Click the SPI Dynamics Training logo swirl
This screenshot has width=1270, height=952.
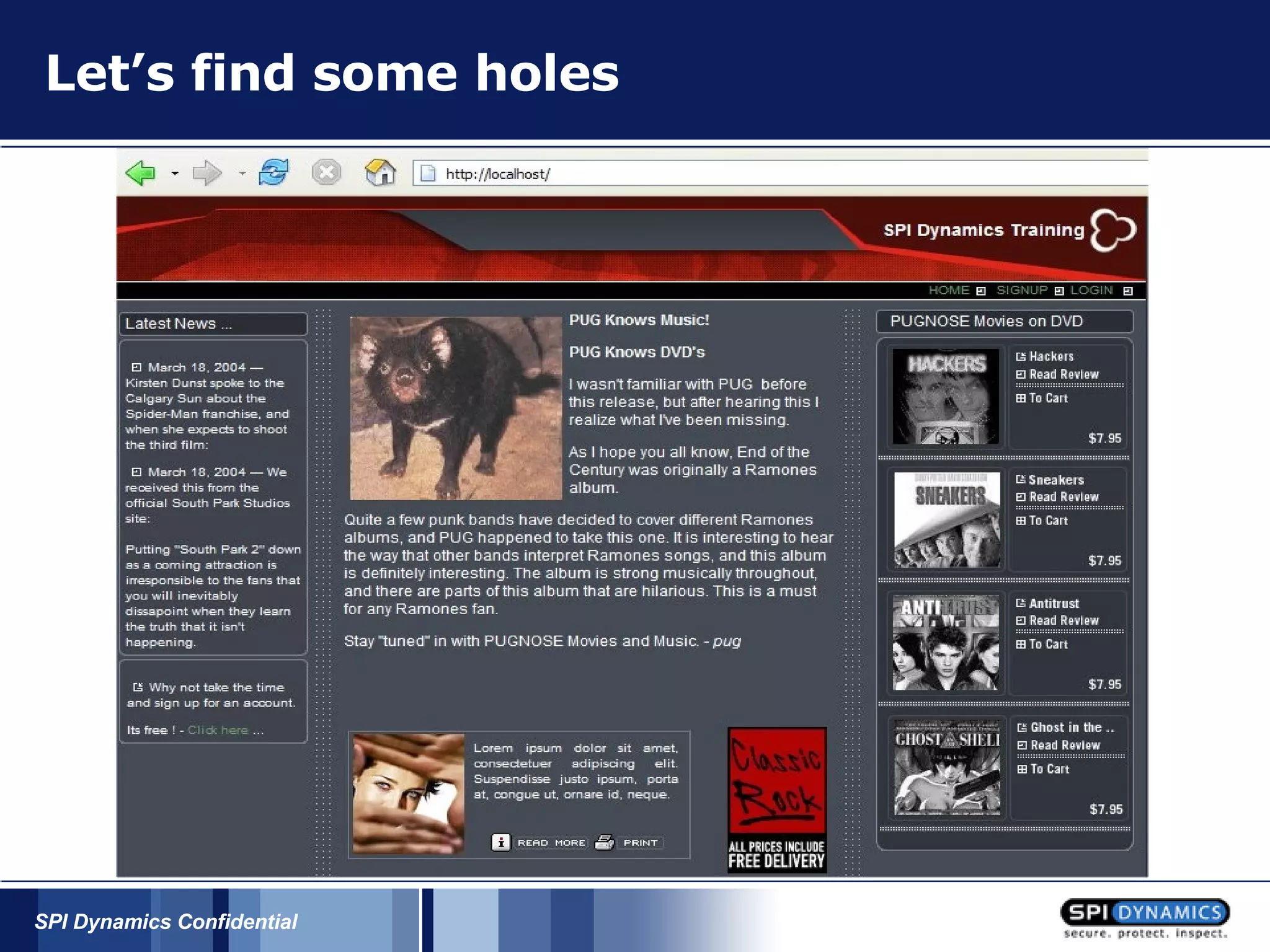point(1113,230)
